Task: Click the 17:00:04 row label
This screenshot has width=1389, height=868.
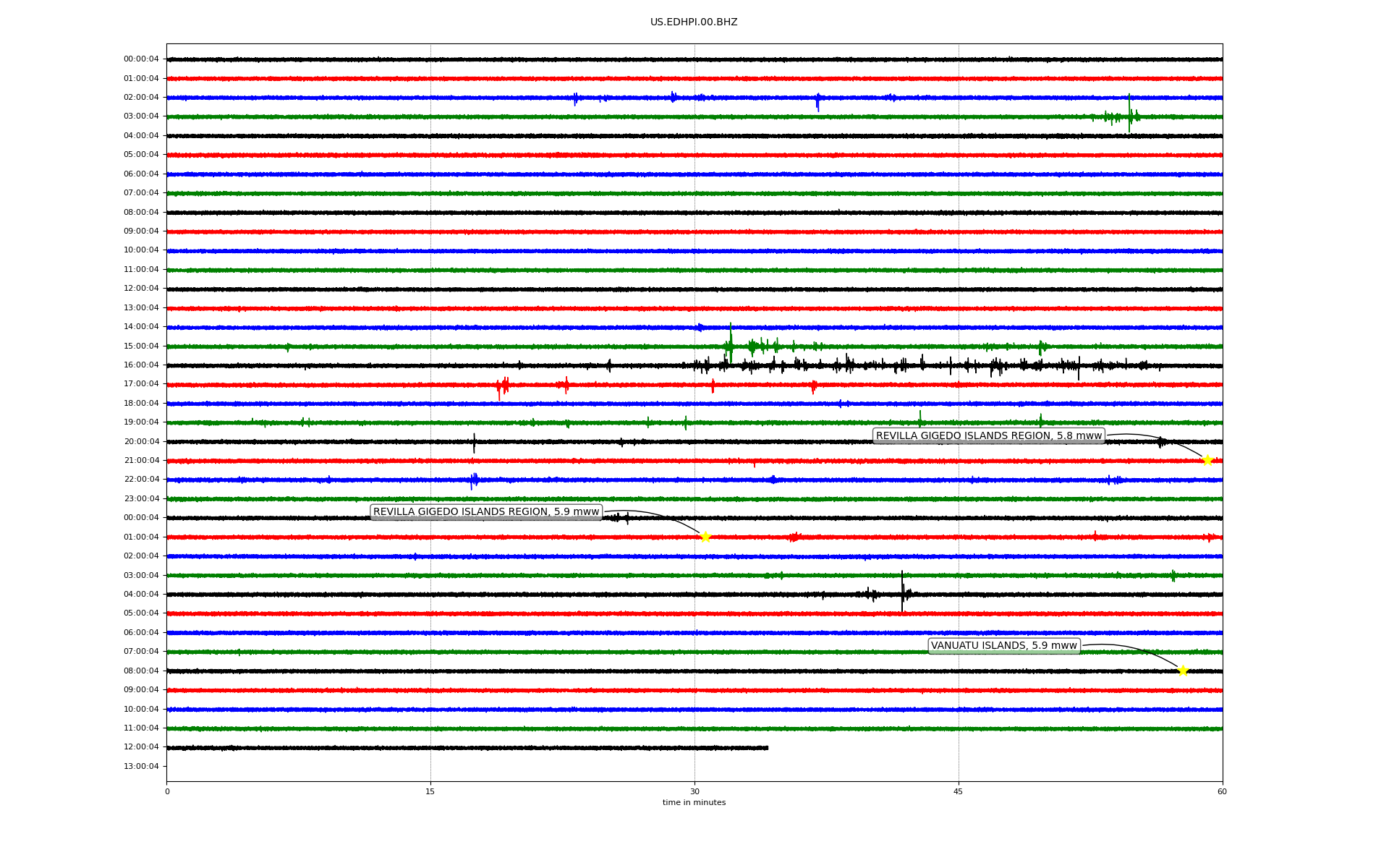Action: (x=141, y=384)
